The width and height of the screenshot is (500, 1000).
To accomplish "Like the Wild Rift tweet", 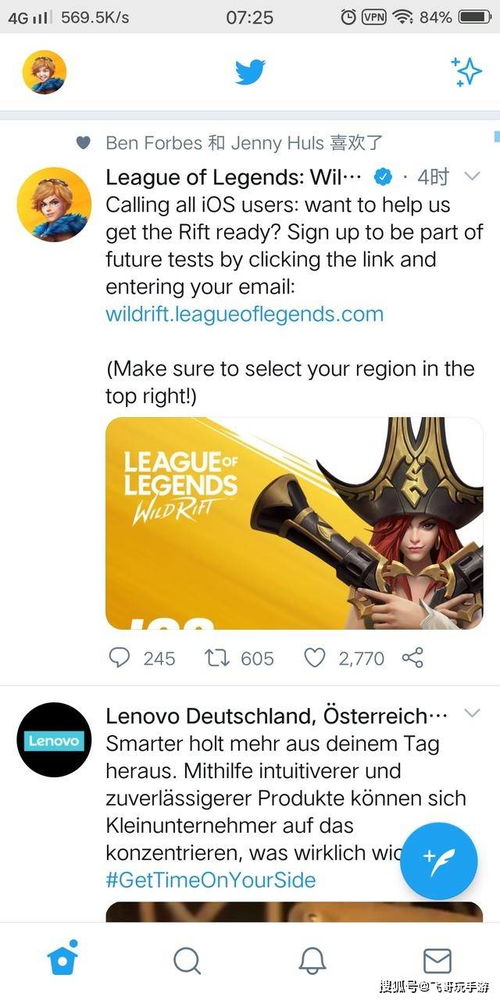I will (x=314, y=658).
